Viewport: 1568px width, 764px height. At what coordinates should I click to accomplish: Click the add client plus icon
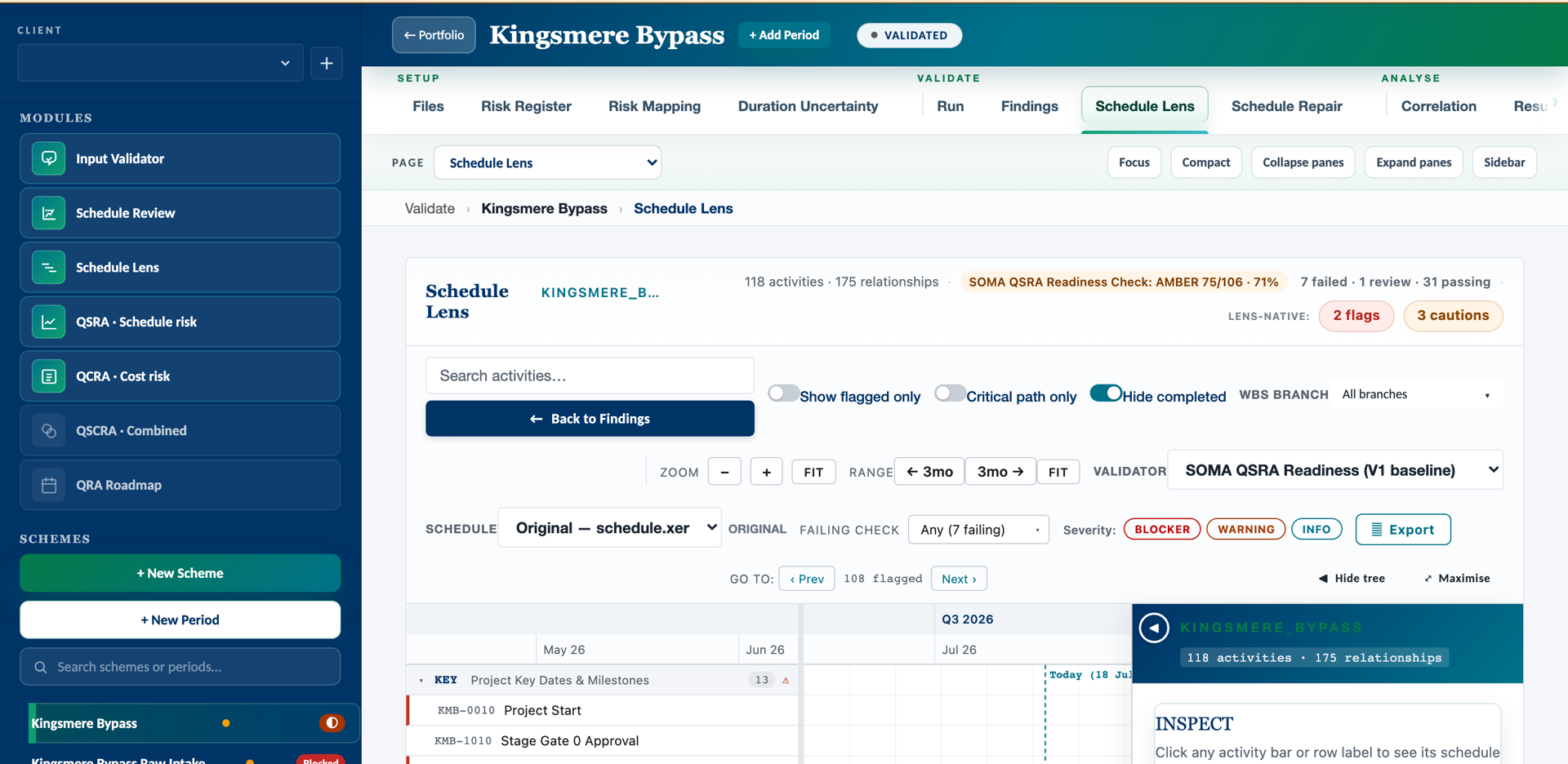pos(327,63)
